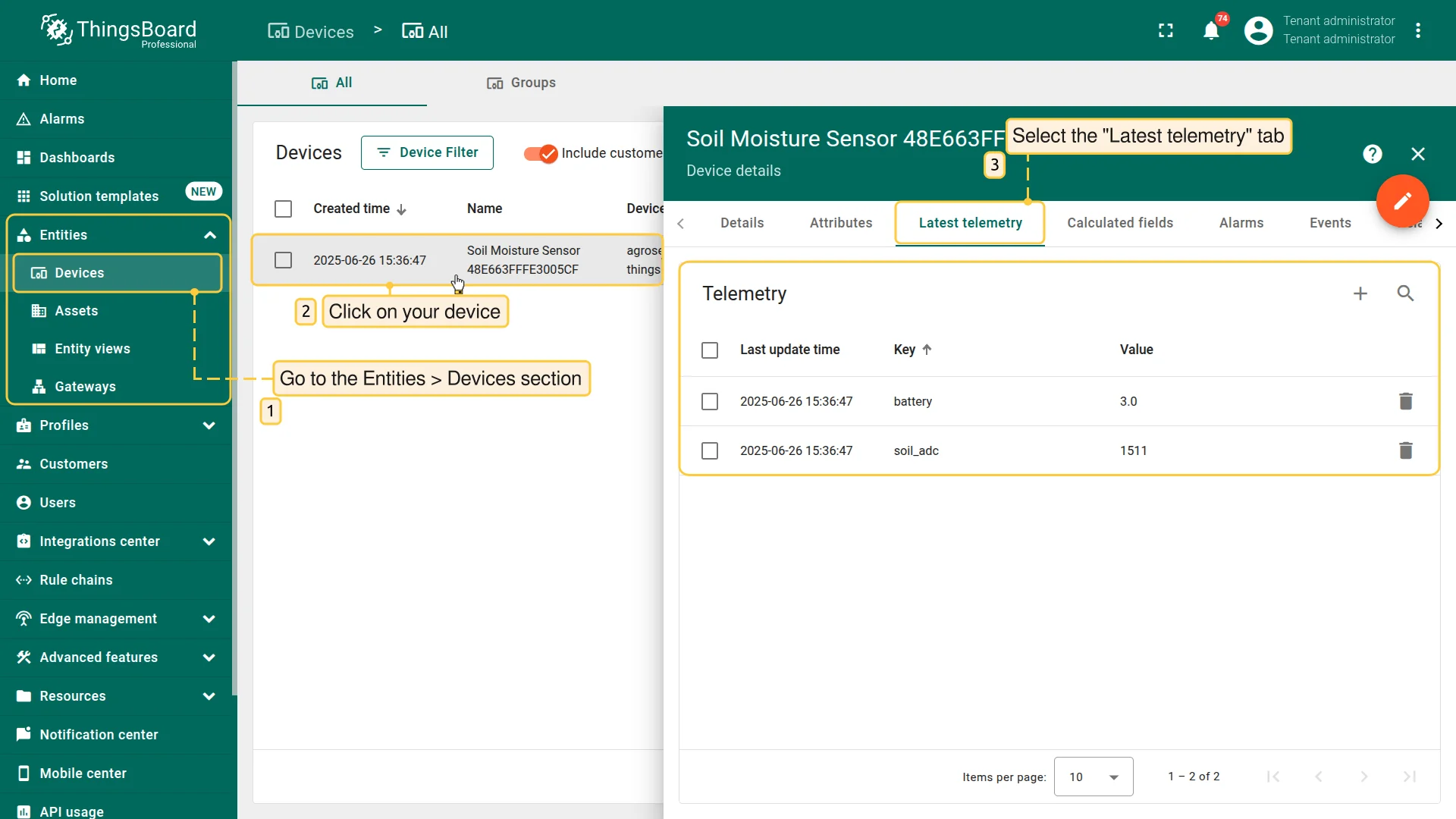Toggle the Include customer entities switch
The width and height of the screenshot is (1456, 819).
pyautogui.click(x=541, y=154)
